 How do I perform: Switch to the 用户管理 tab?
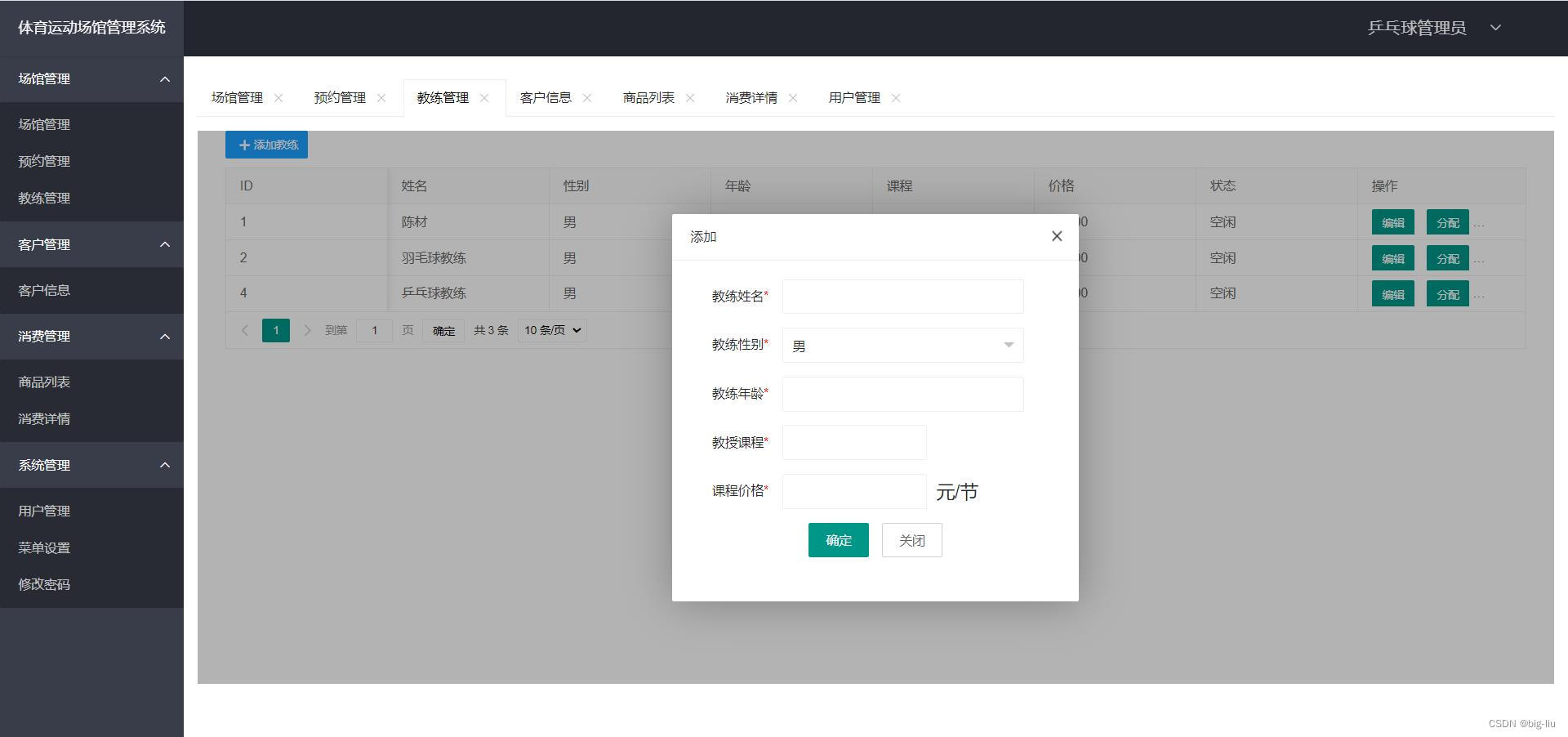[854, 98]
